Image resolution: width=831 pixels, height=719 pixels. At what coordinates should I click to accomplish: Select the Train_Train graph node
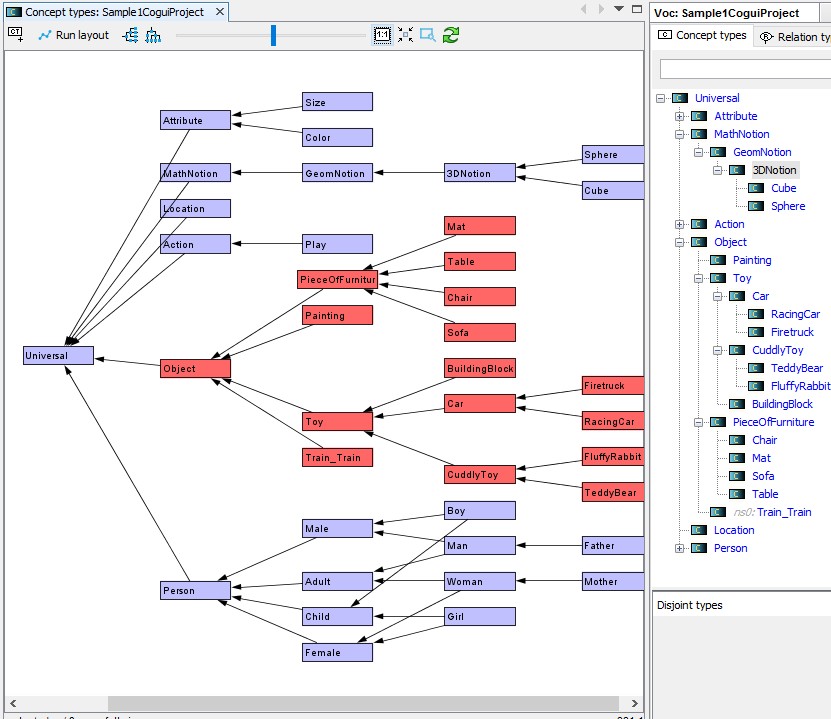tap(337, 457)
